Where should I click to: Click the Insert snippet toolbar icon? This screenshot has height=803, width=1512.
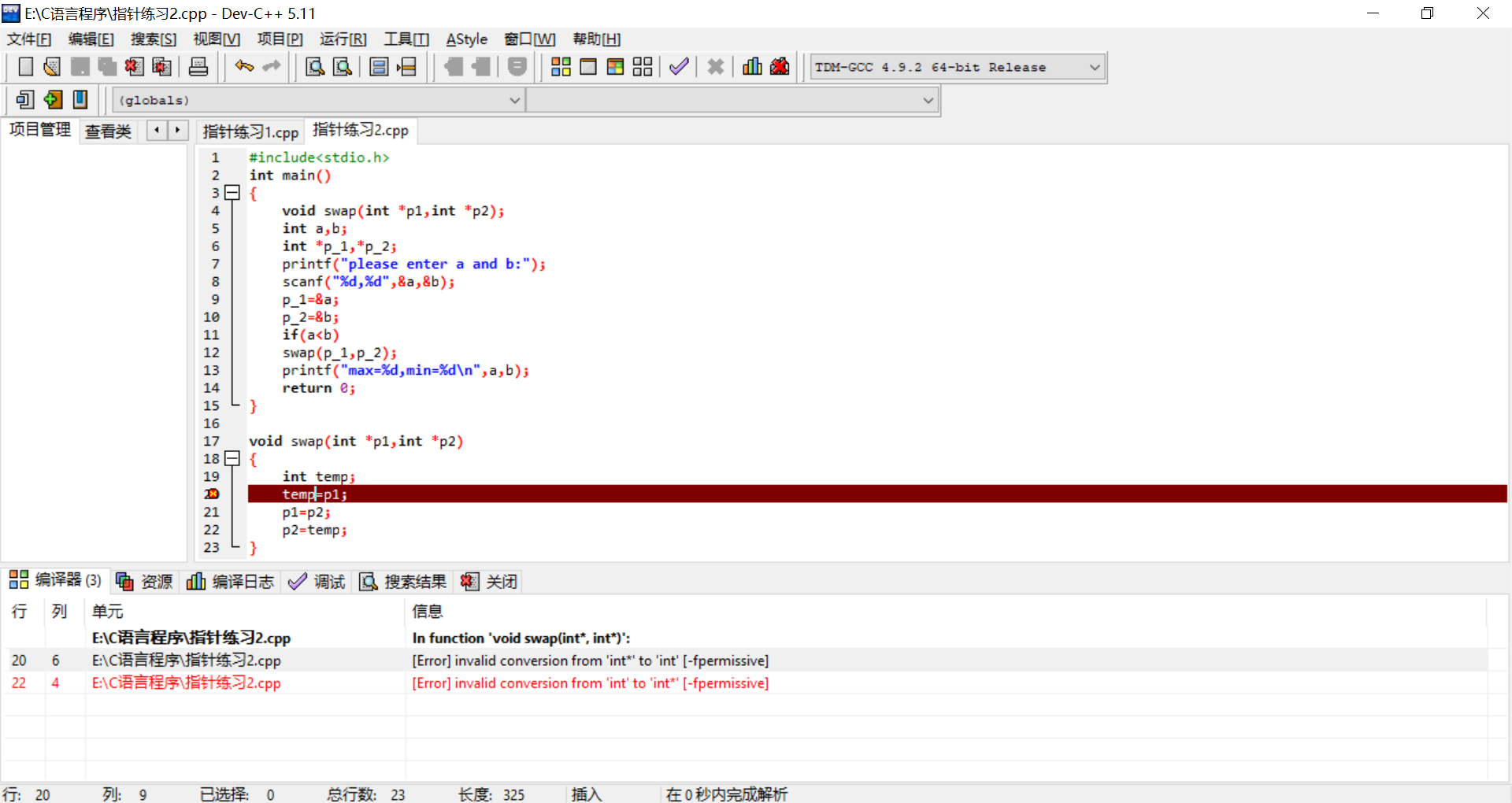[x=25, y=100]
